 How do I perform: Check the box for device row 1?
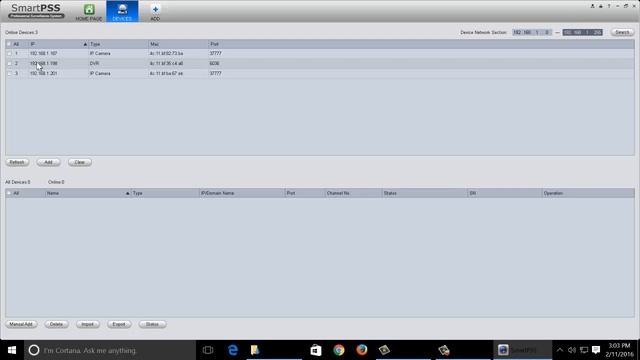(x=9, y=53)
